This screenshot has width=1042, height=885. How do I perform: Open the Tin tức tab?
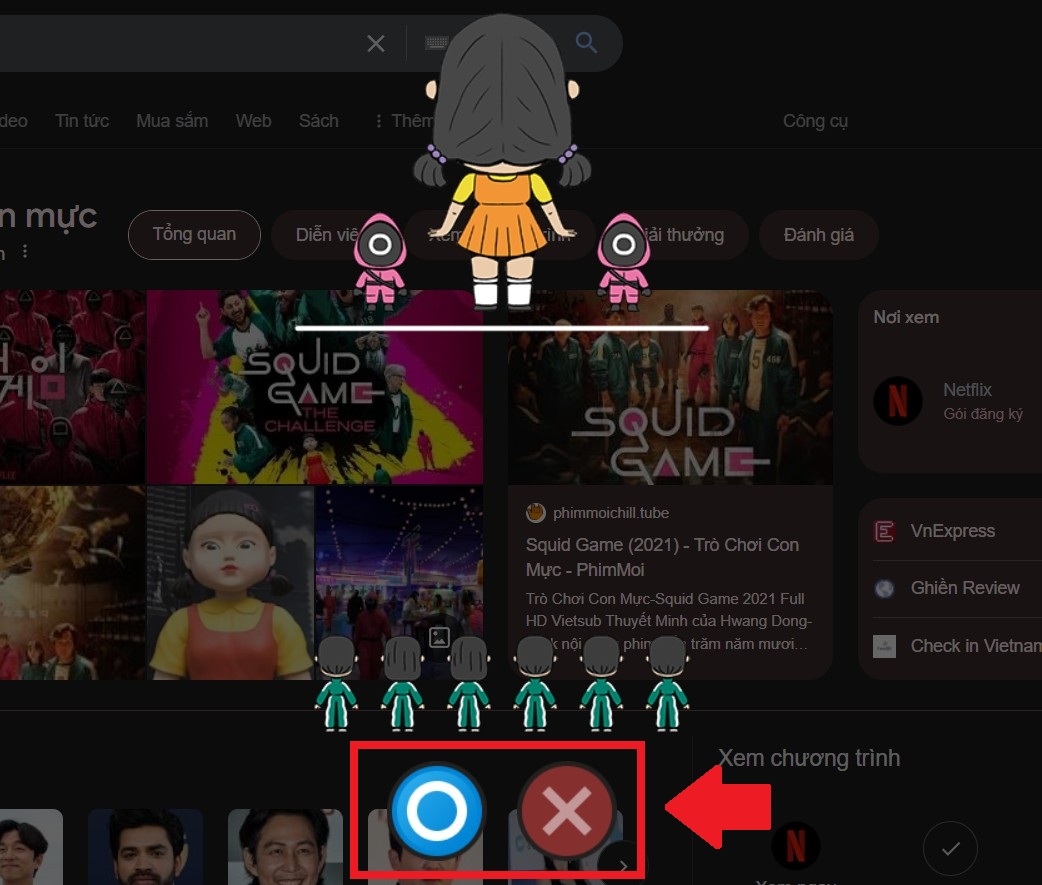(x=82, y=121)
